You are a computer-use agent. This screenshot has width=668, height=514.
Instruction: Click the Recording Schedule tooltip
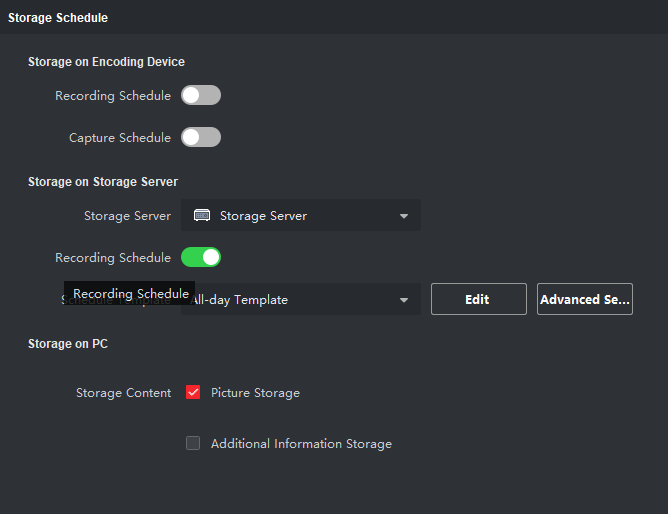[130, 294]
